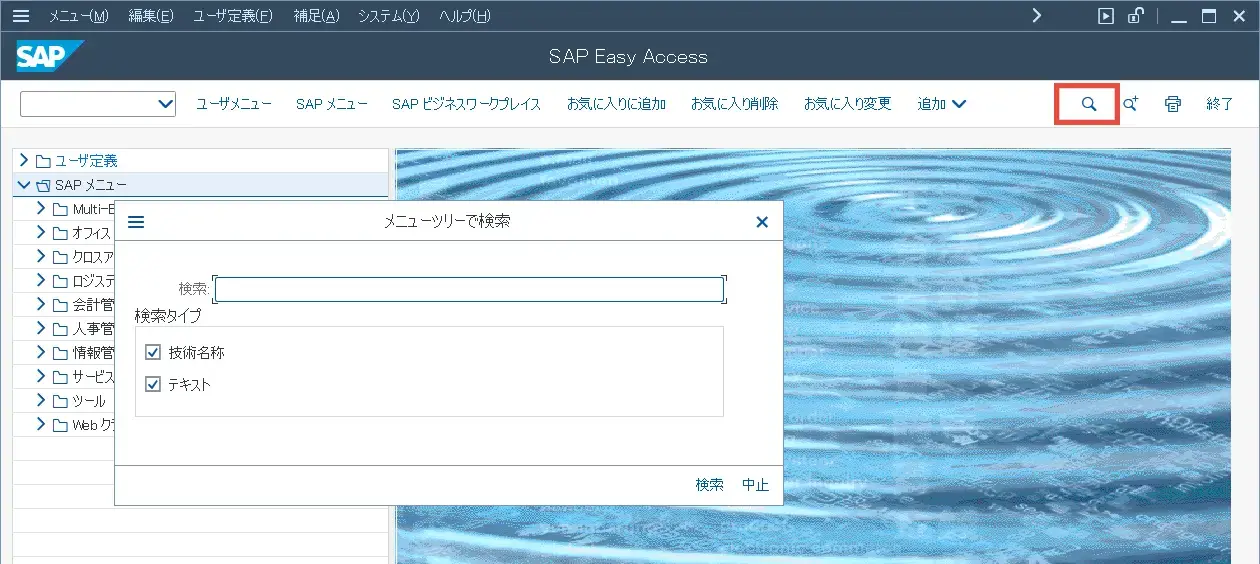Uncheck the 技術名称 checkbox
Image resolution: width=1260 pixels, height=564 pixels.
pos(153,352)
